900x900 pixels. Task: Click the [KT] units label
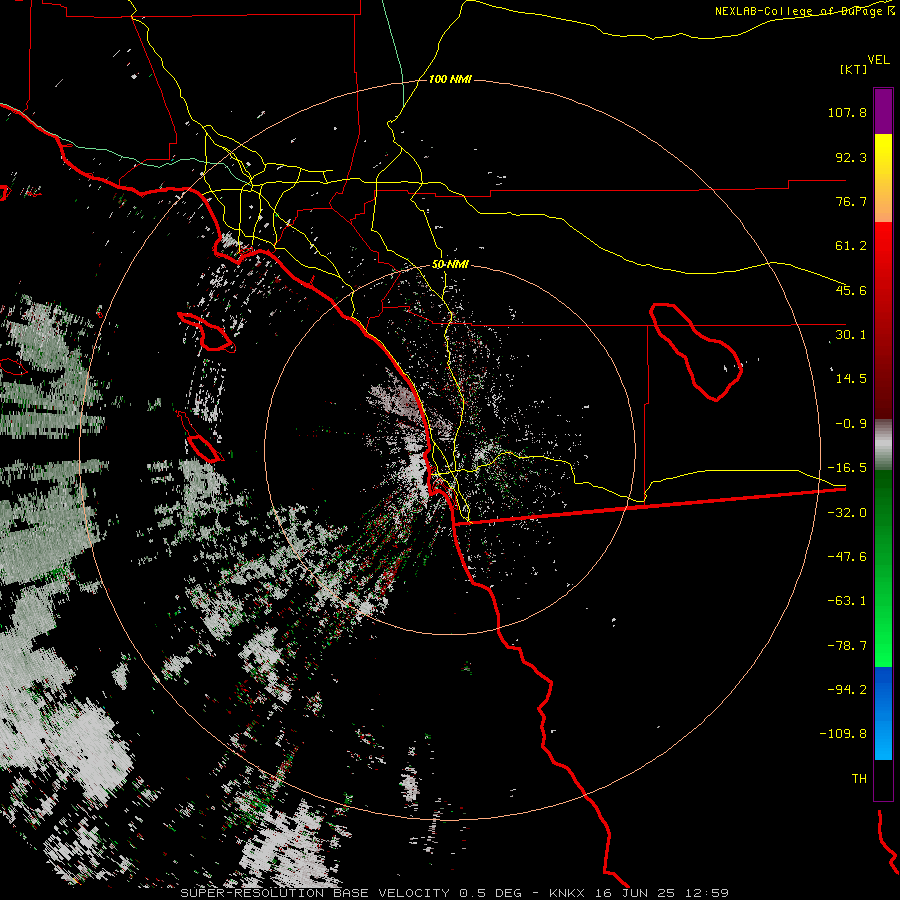(x=853, y=69)
